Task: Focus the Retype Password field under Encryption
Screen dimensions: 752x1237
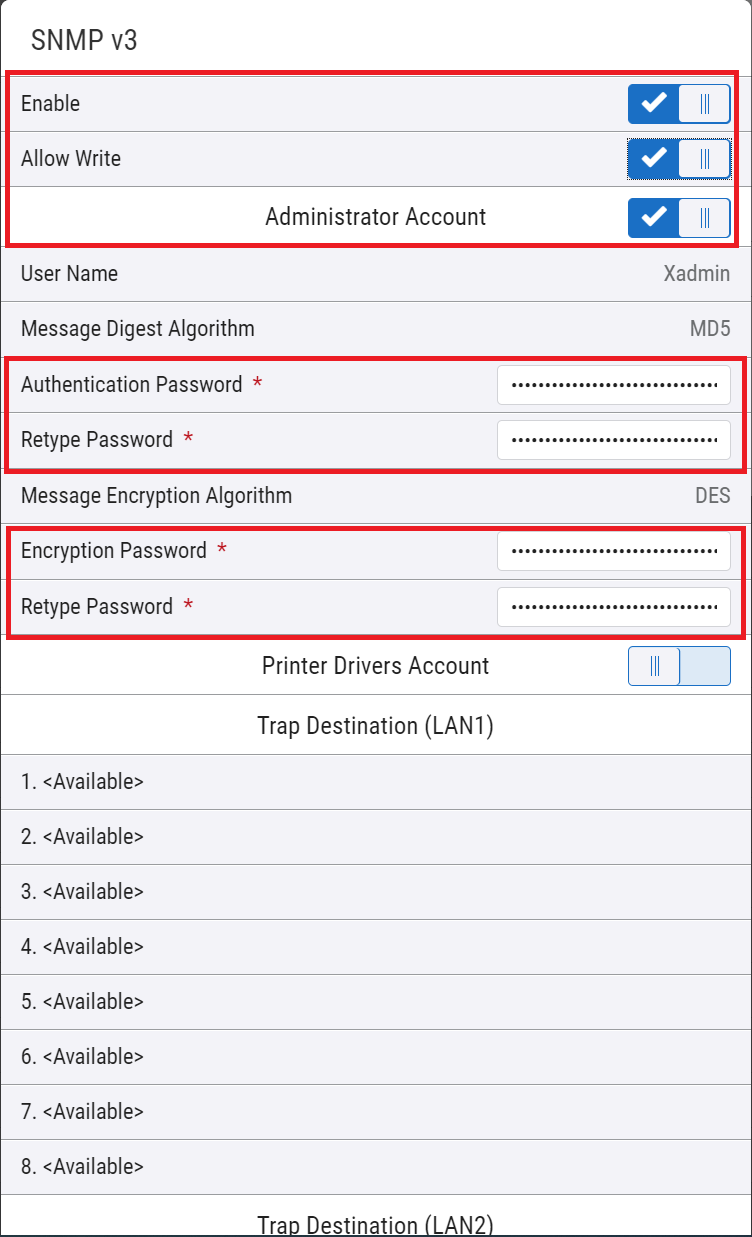Action: [x=613, y=607]
